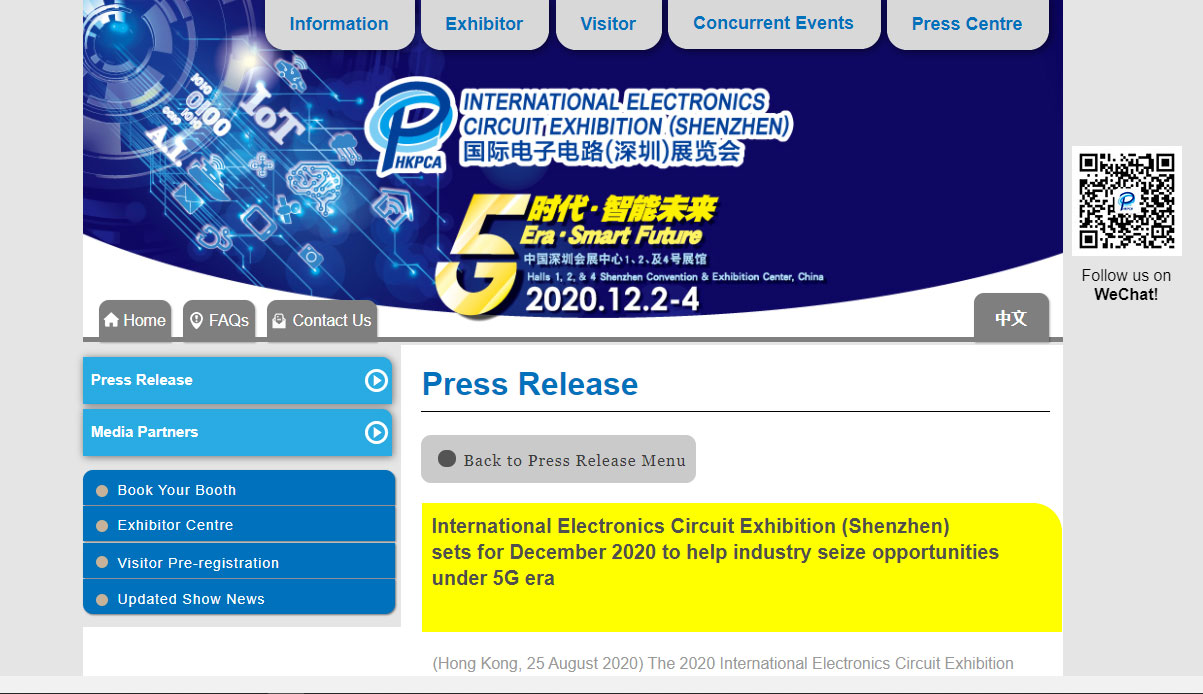The width and height of the screenshot is (1203, 694).
Task: Click the WeChat QR code image
Action: 1127,201
